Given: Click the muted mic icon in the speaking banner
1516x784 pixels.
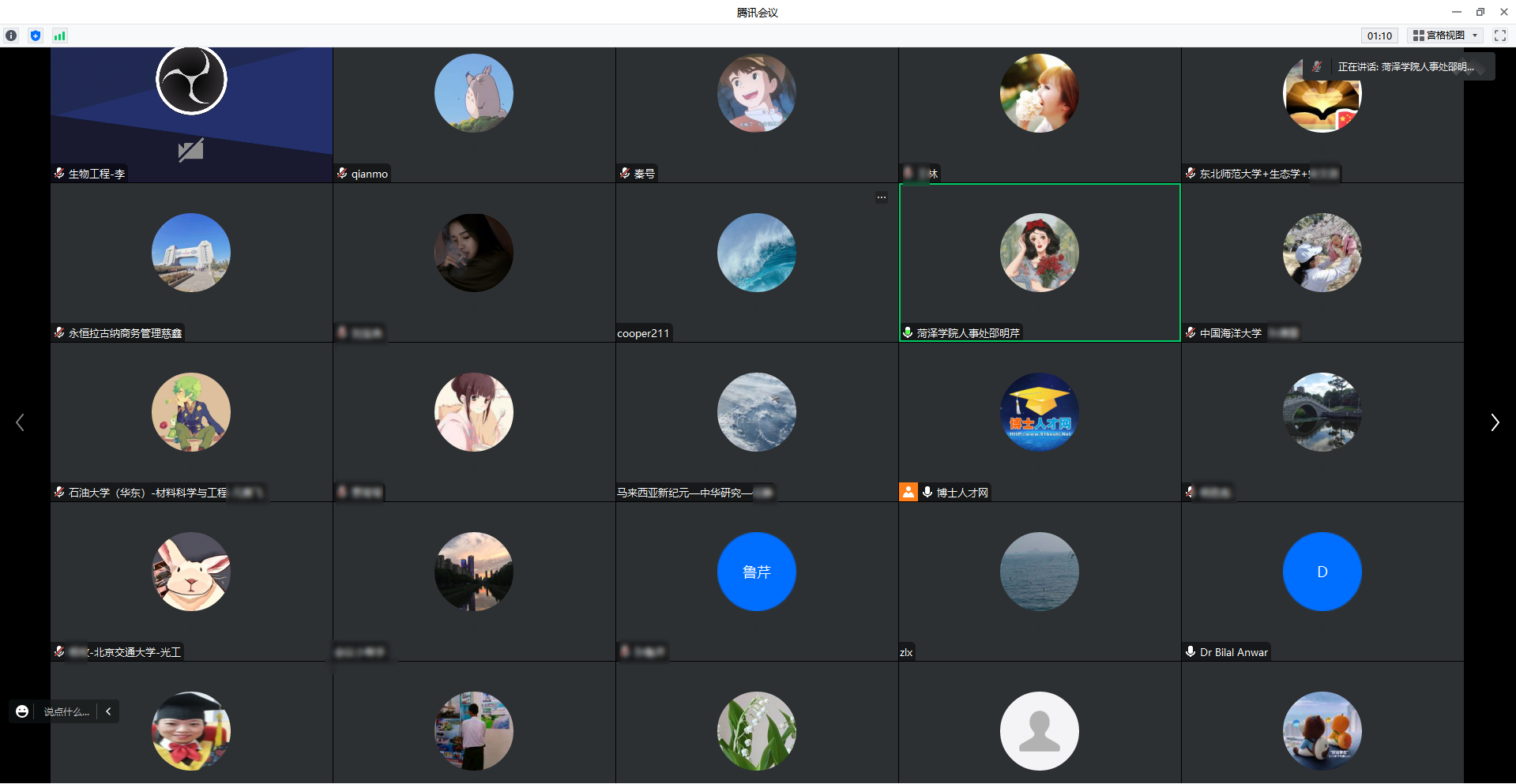Looking at the screenshot, I should [x=1317, y=67].
